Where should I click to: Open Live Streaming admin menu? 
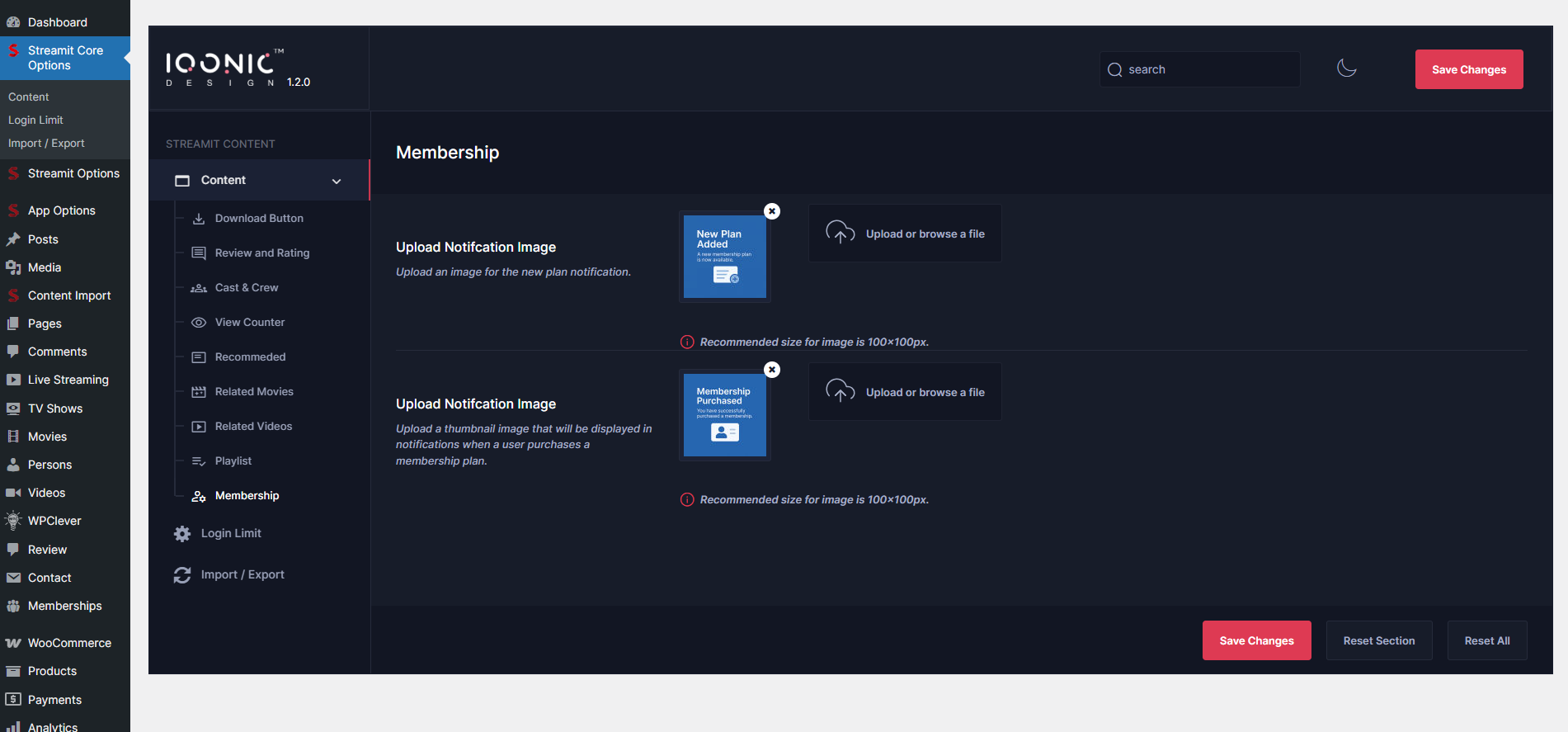[x=68, y=380]
